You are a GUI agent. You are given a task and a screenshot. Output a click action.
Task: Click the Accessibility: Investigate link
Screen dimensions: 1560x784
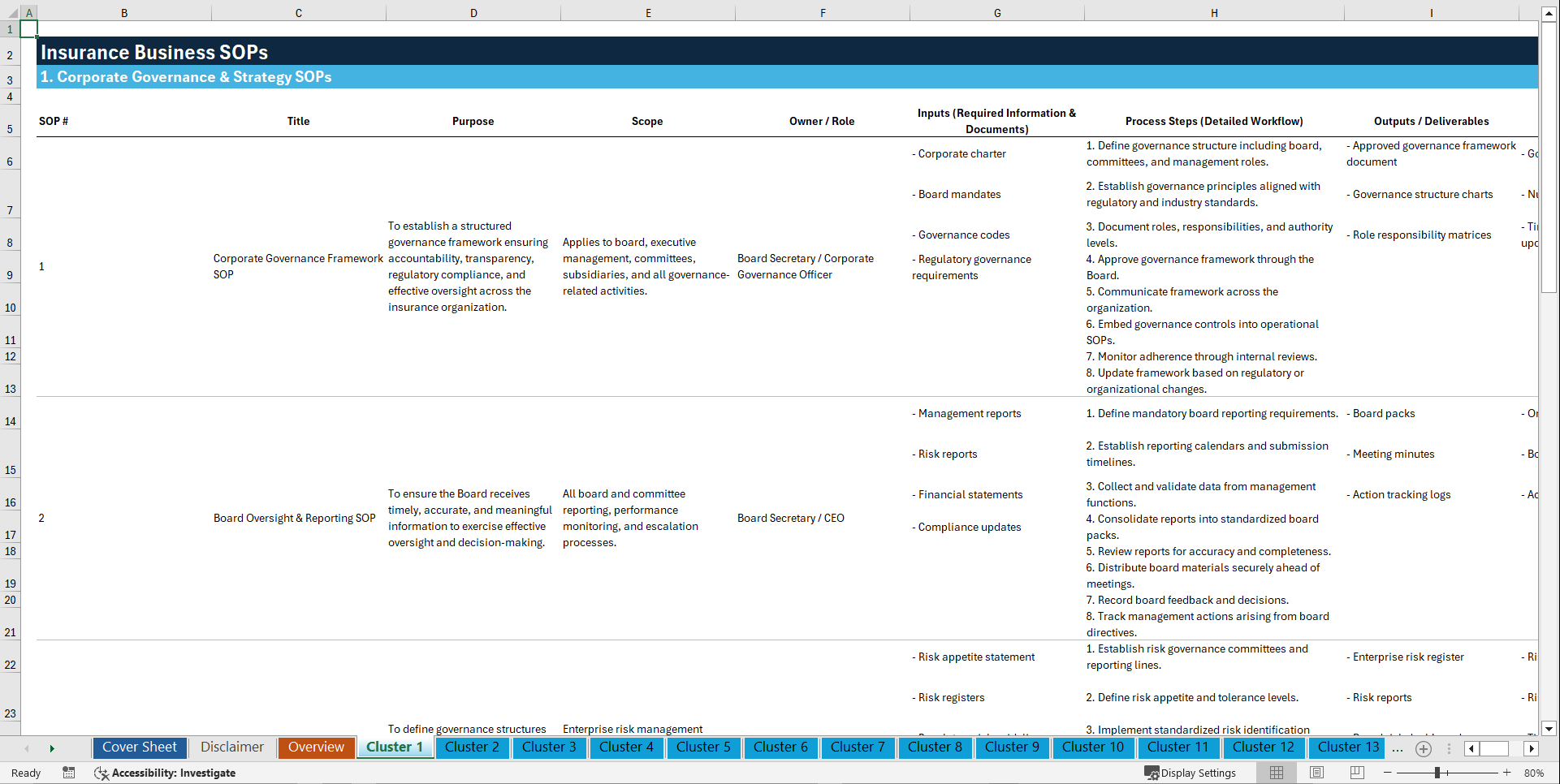[174, 773]
